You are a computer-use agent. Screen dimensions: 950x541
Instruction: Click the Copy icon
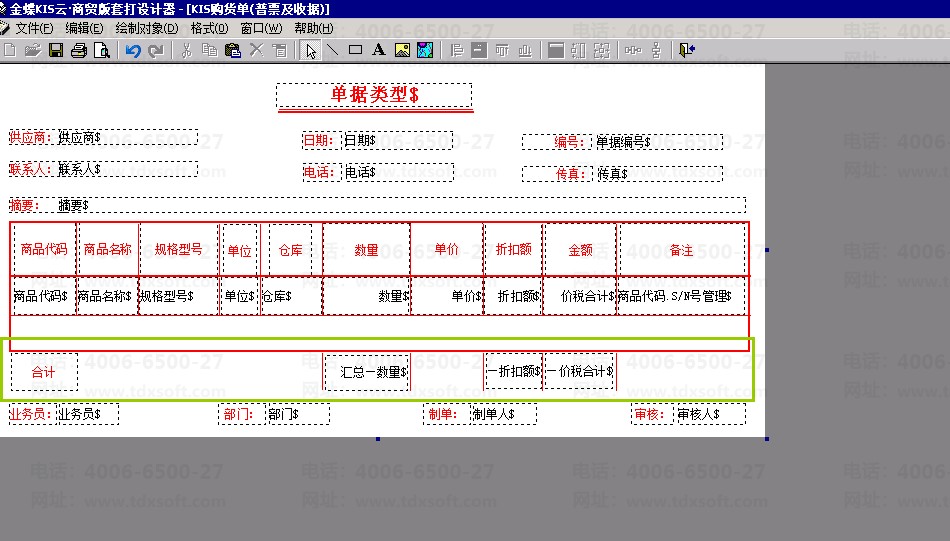point(210,50)
